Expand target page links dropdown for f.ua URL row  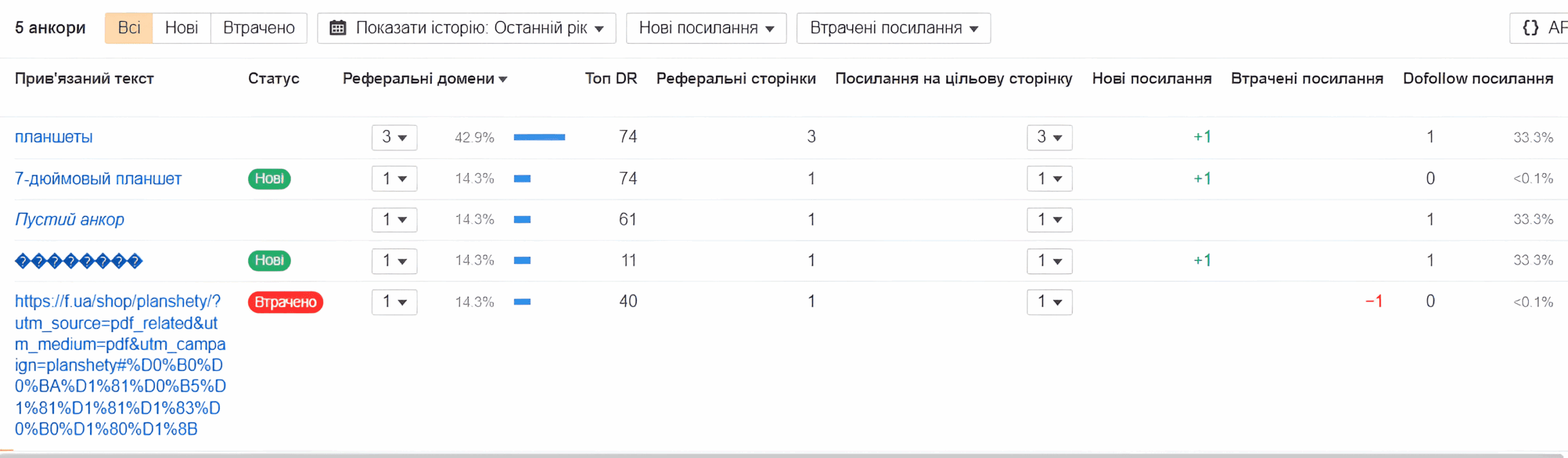(1049, 302)
